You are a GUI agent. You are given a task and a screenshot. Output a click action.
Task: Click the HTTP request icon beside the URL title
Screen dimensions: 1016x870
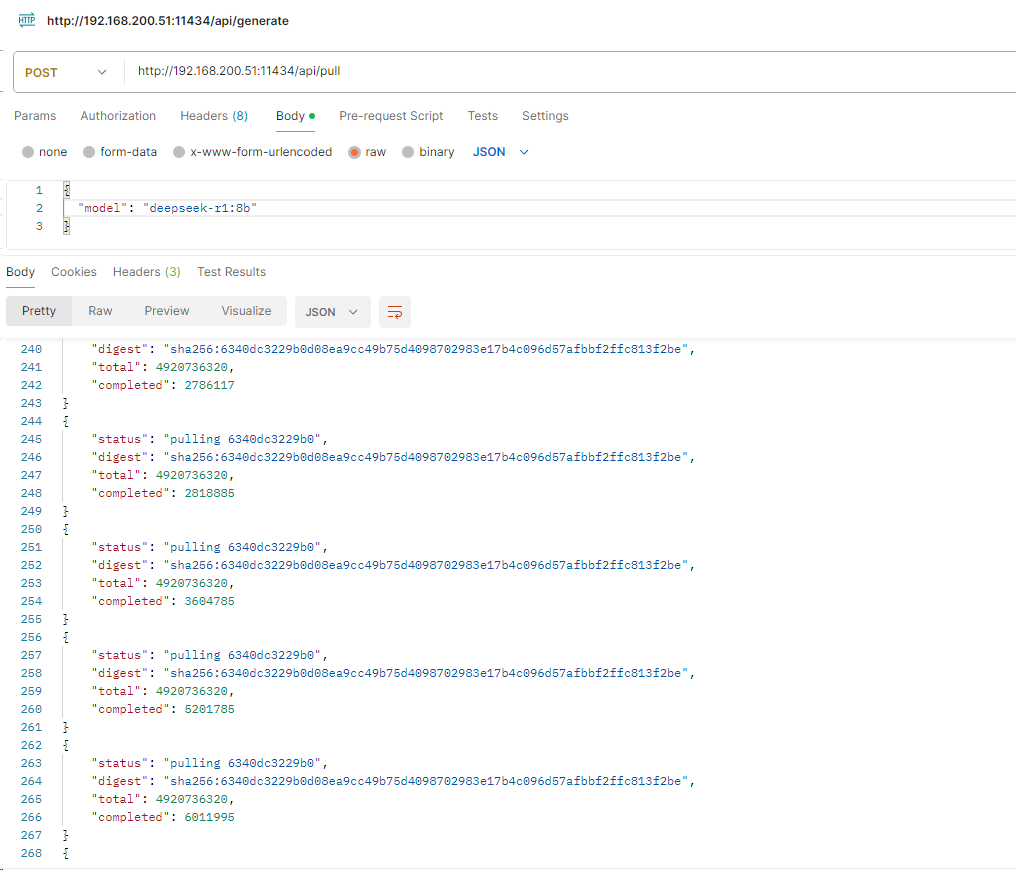[27, 20]
